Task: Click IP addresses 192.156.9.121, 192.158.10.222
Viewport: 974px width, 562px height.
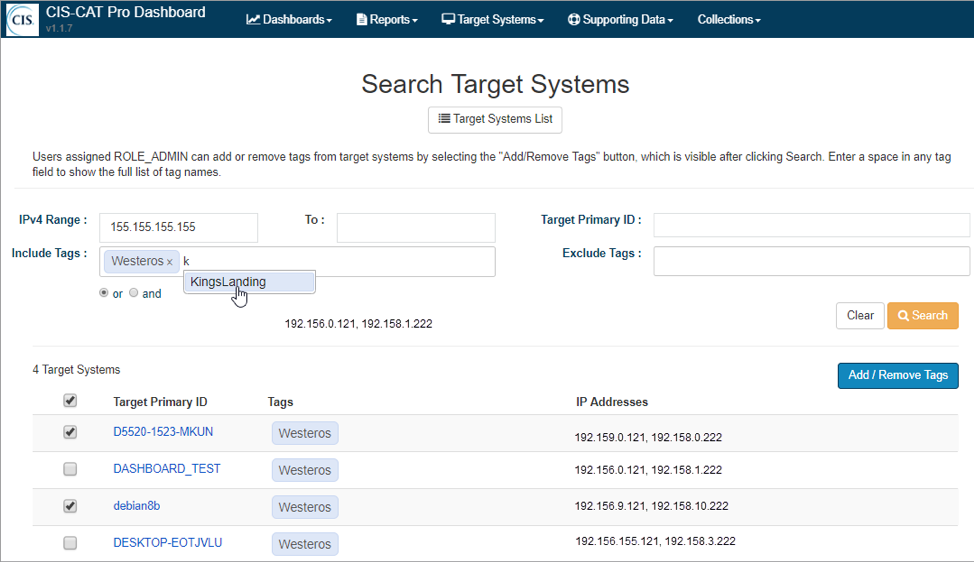Action: [651, 506]
